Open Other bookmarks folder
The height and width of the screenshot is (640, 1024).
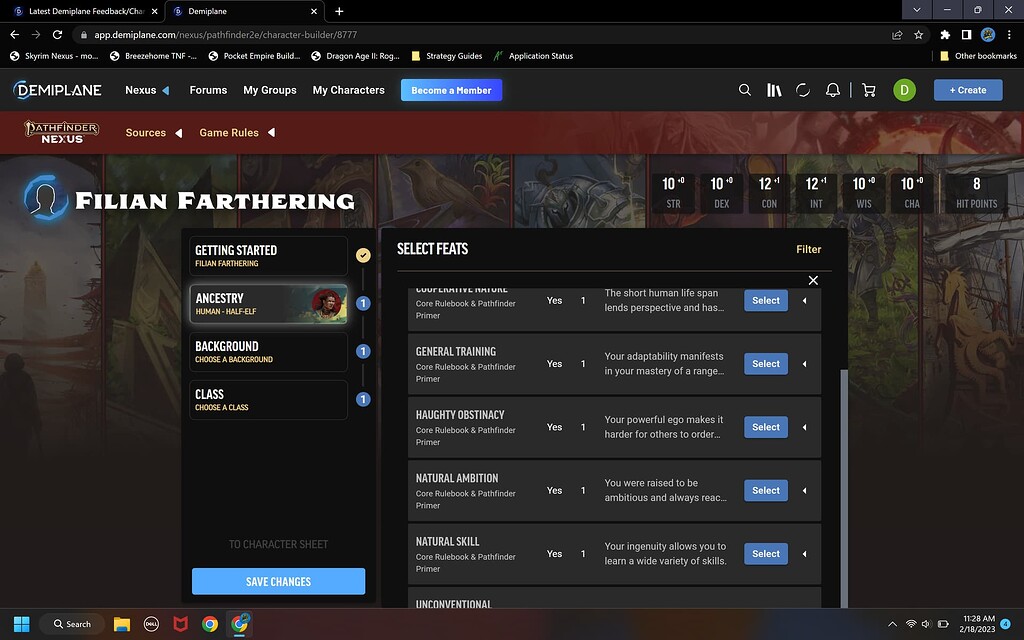pyautogui.click(x=978, y=56)
